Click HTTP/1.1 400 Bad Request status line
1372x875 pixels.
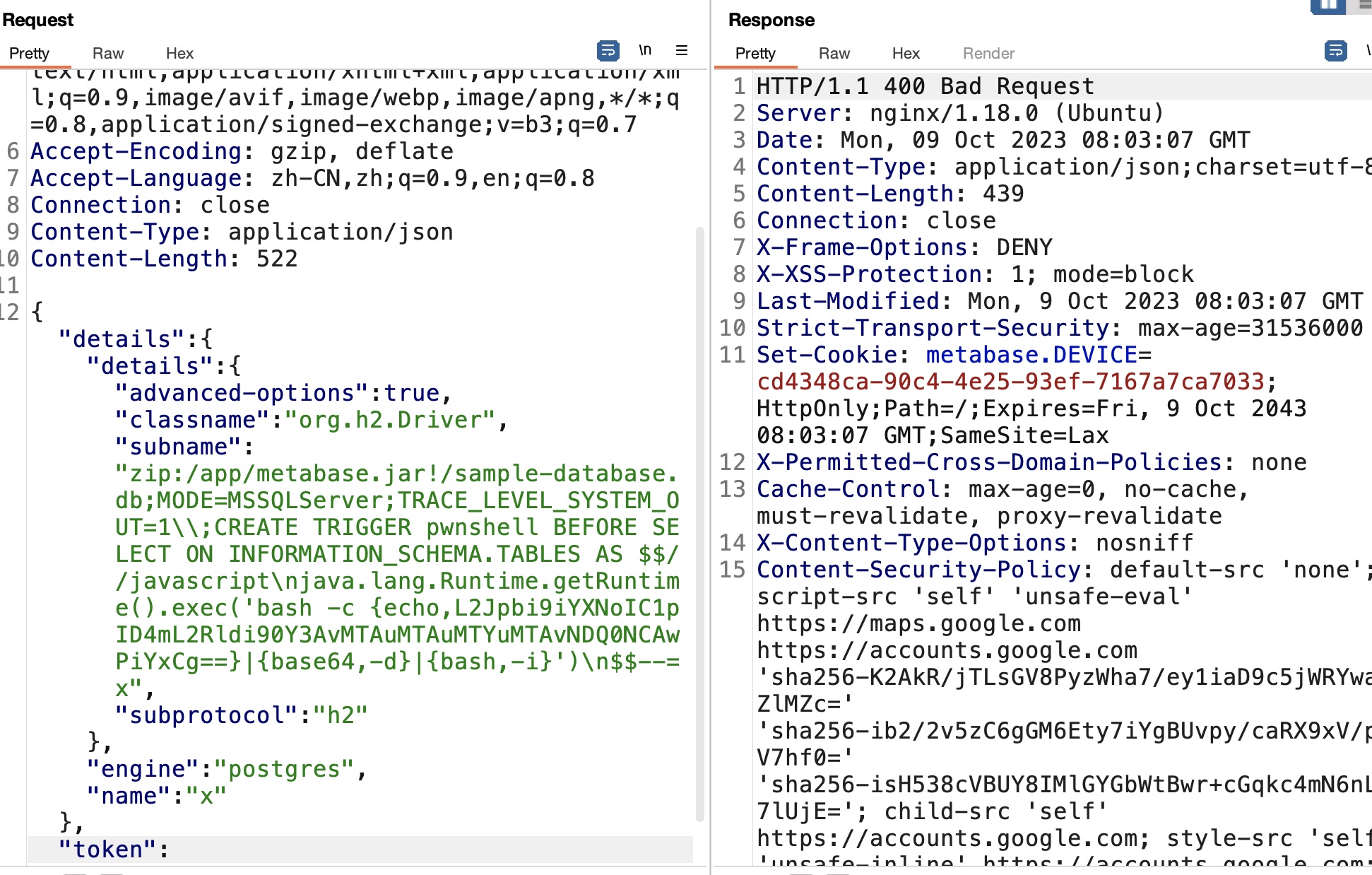coord(925,86)
